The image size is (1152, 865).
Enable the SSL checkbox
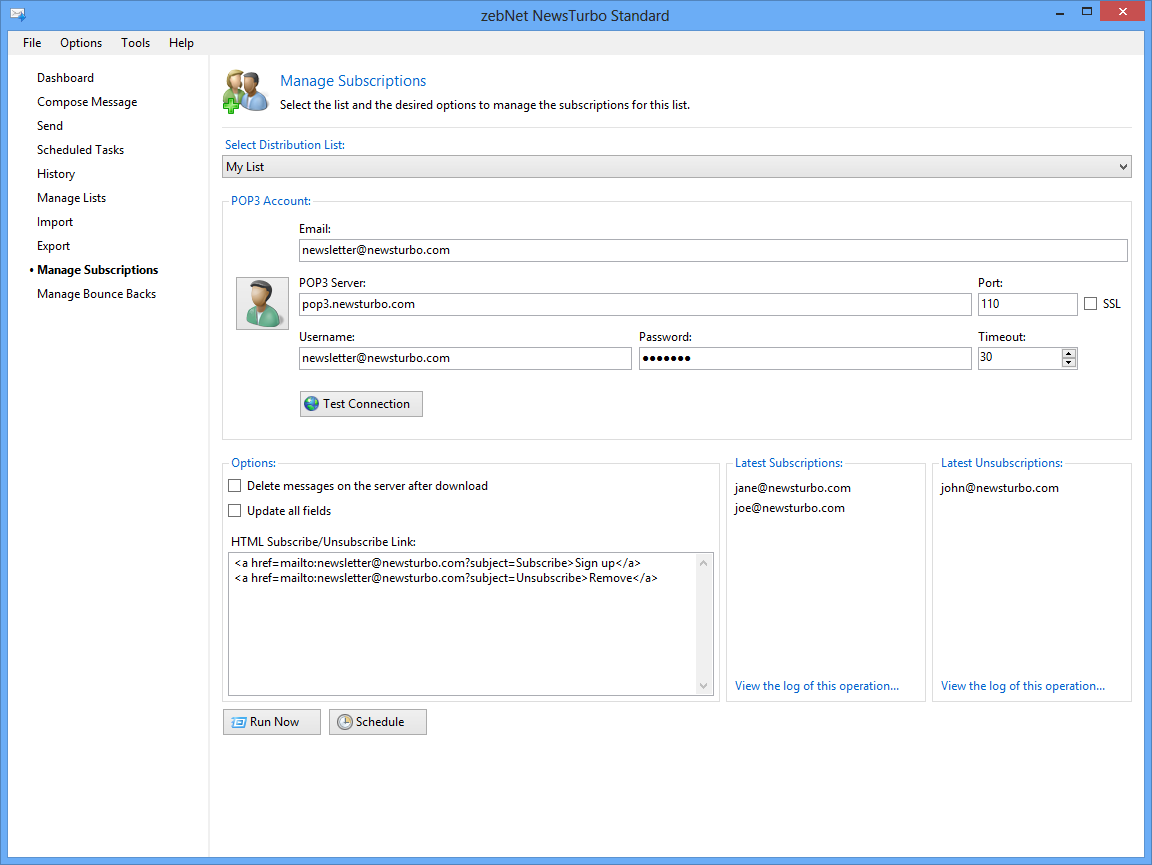(1090, 304)
